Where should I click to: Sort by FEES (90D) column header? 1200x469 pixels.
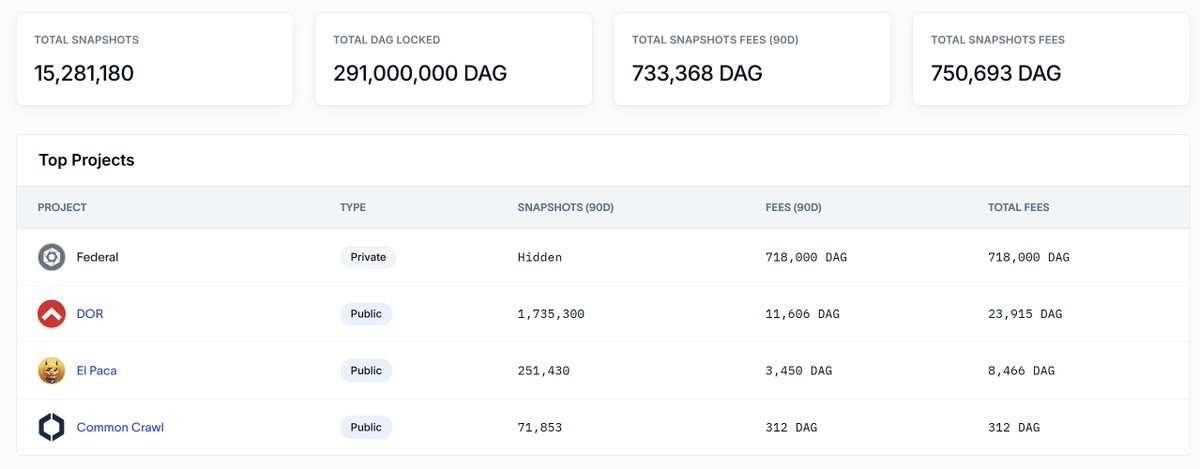pos(793,208)
